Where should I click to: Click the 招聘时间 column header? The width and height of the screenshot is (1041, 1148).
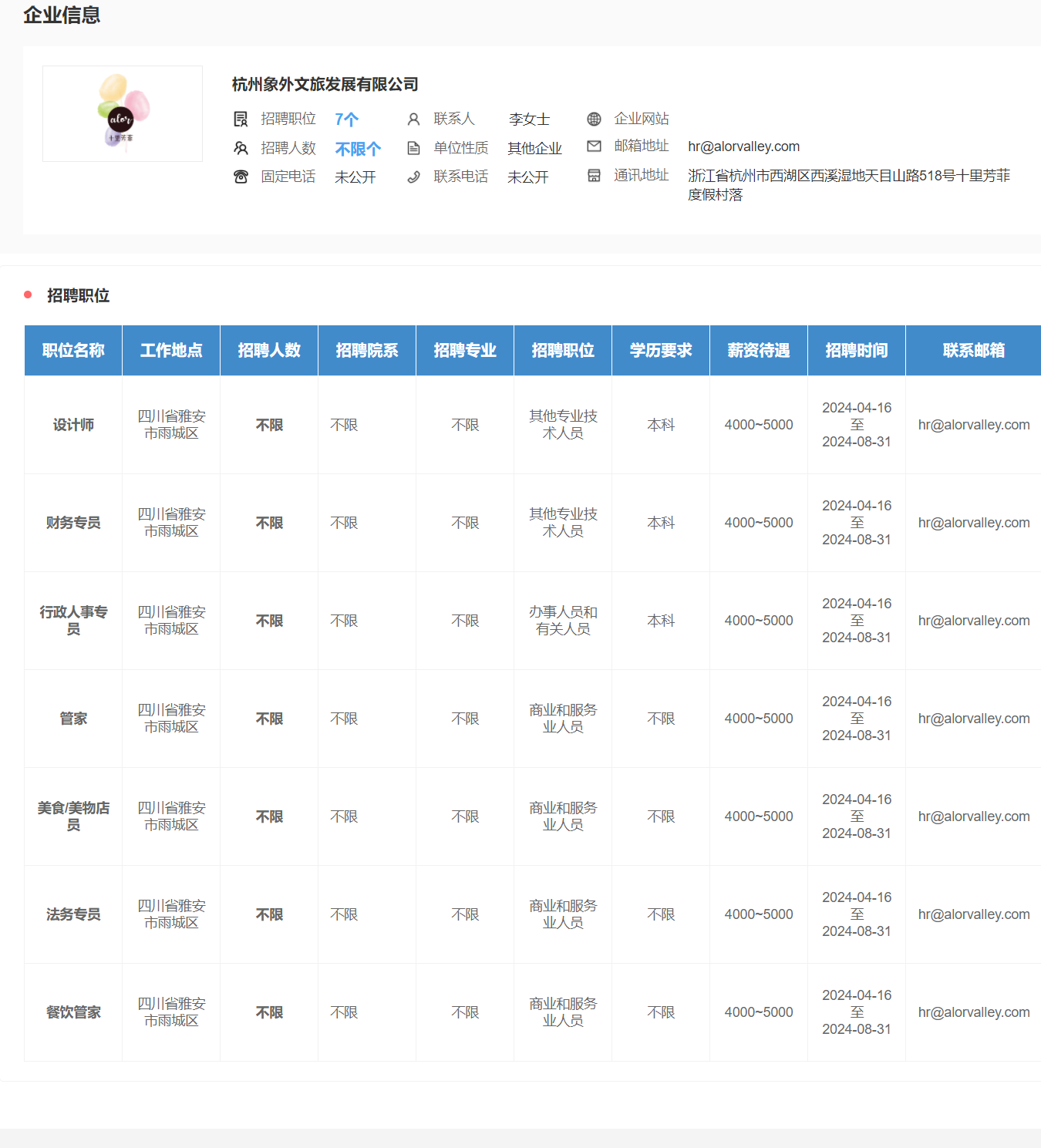click(x=856, y=350)
